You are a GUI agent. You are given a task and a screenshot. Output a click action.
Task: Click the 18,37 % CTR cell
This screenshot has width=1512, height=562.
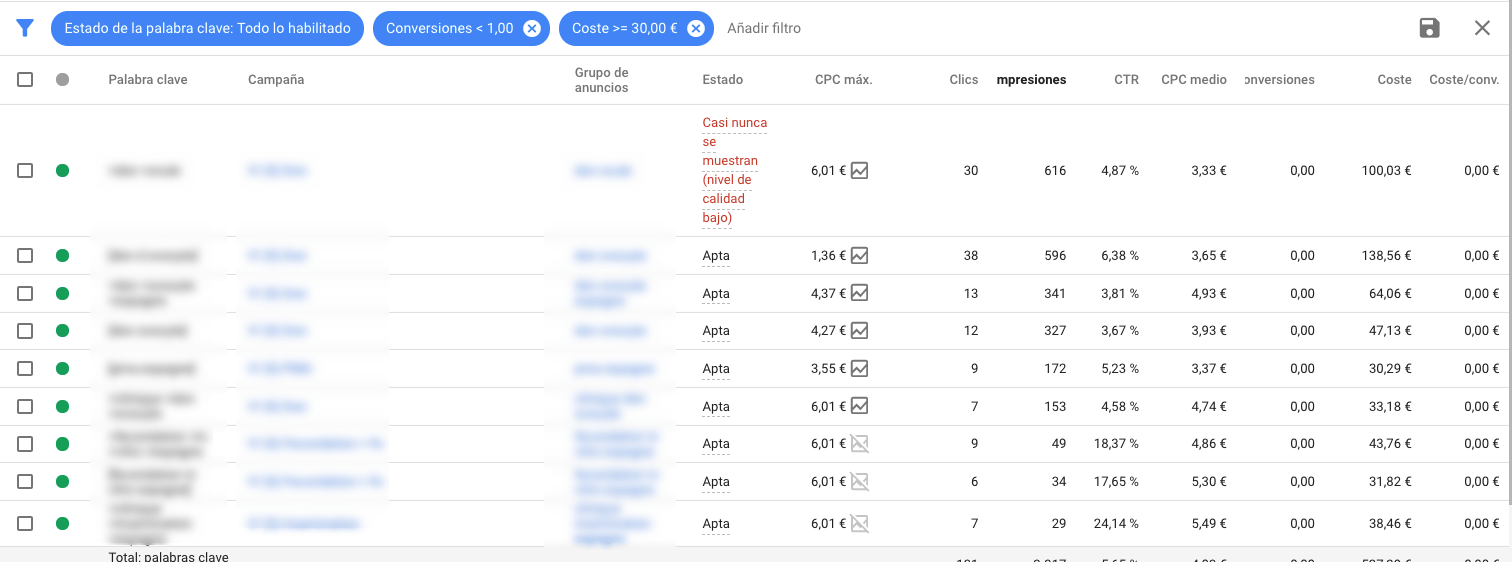1116,444
